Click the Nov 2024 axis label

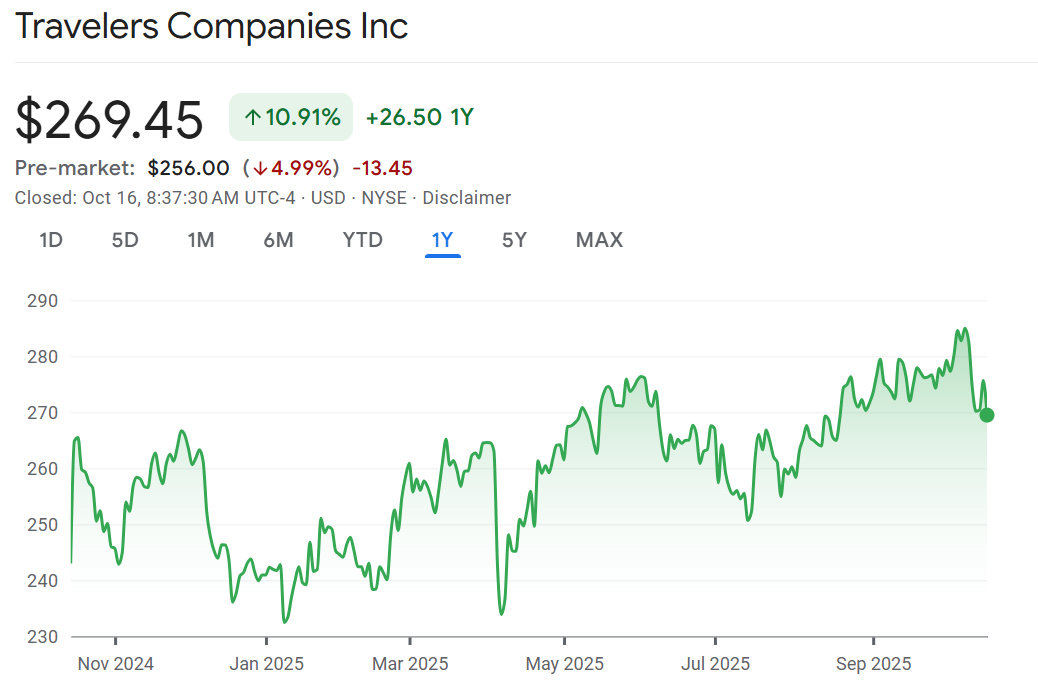click(x=114, y=664)
